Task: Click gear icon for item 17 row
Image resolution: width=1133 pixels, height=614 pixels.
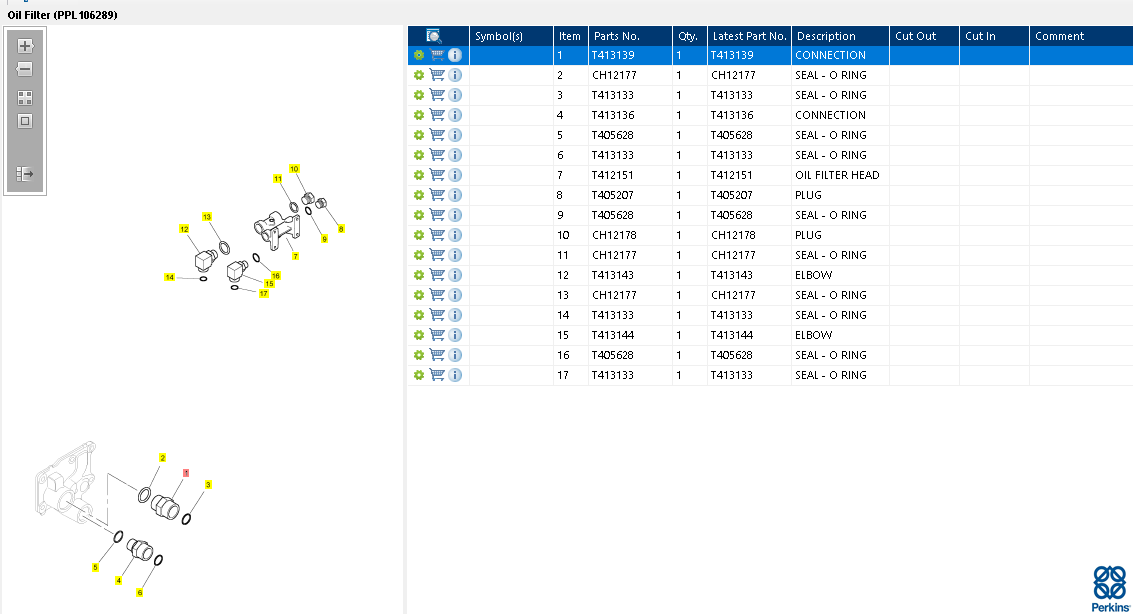Action: pos(418,375)
